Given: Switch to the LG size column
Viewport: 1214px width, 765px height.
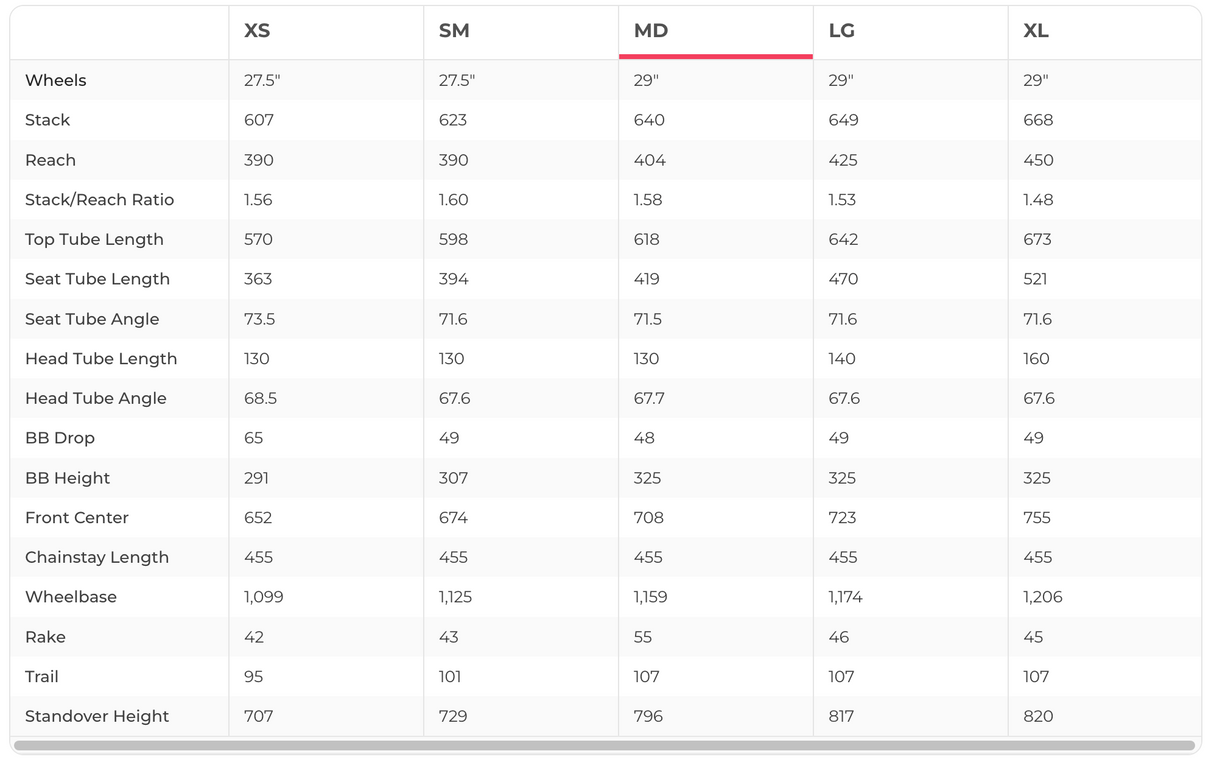Looking at the screenshot, I should click(842, 31).
